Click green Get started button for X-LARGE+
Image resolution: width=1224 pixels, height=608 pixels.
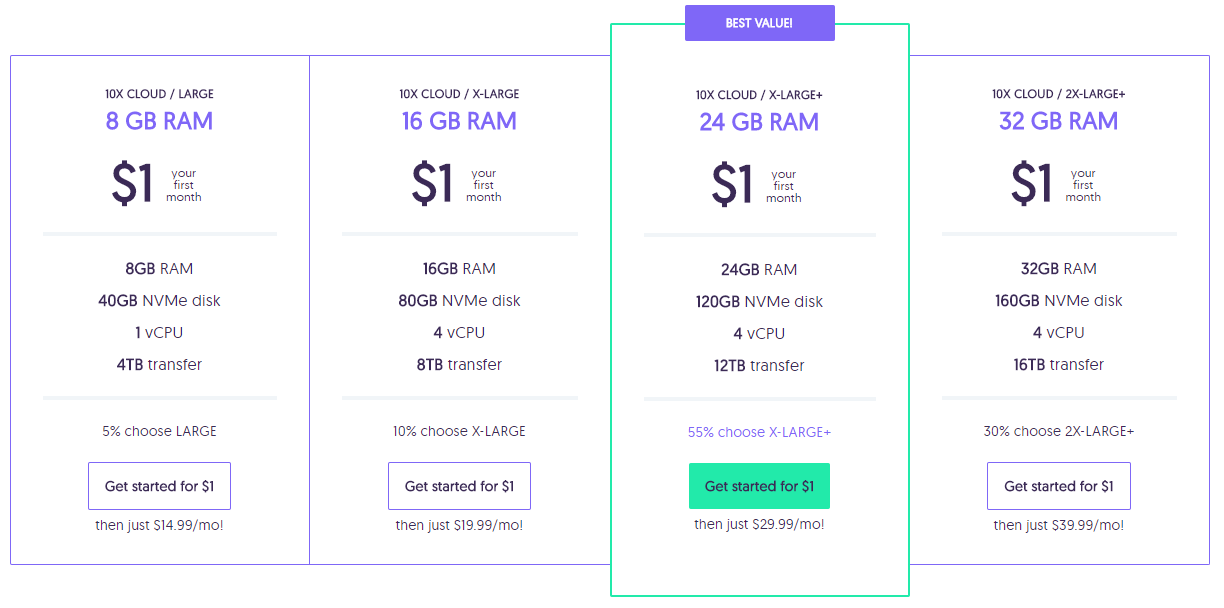pos(759,486)
